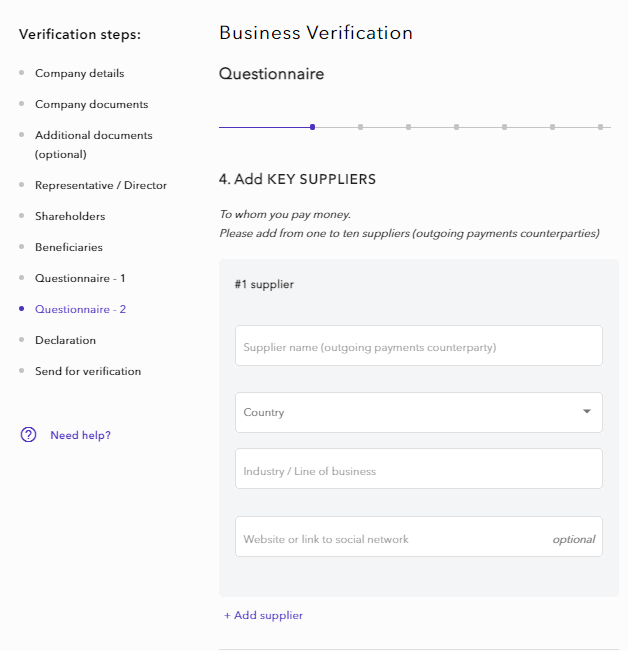Click the last progress dot in questionnaire stepper
Viewport: 628px width, 651px height.
coord(600,127)
